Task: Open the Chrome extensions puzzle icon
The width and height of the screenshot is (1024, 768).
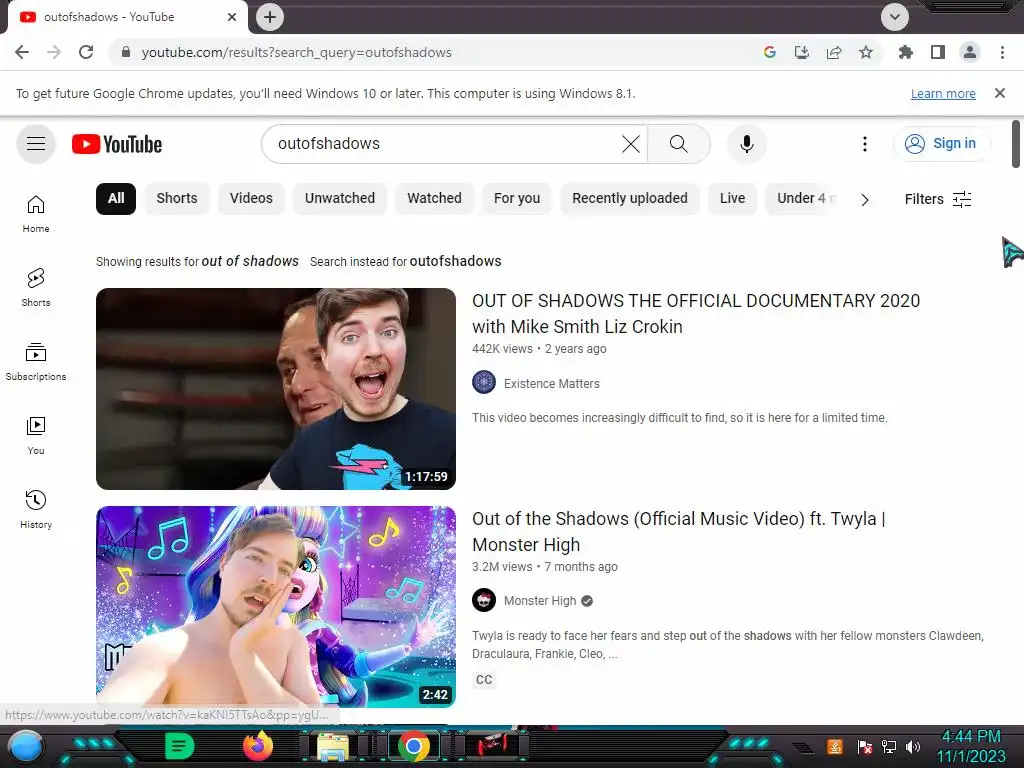Action: (x=906, y=52)
